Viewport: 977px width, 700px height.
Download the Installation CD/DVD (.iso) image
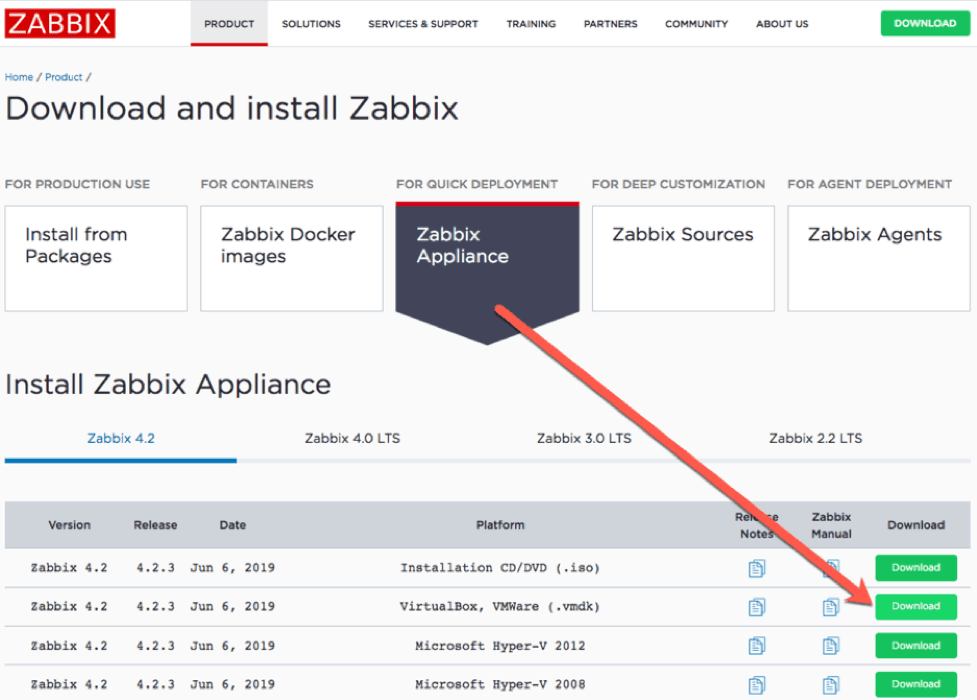916,568
